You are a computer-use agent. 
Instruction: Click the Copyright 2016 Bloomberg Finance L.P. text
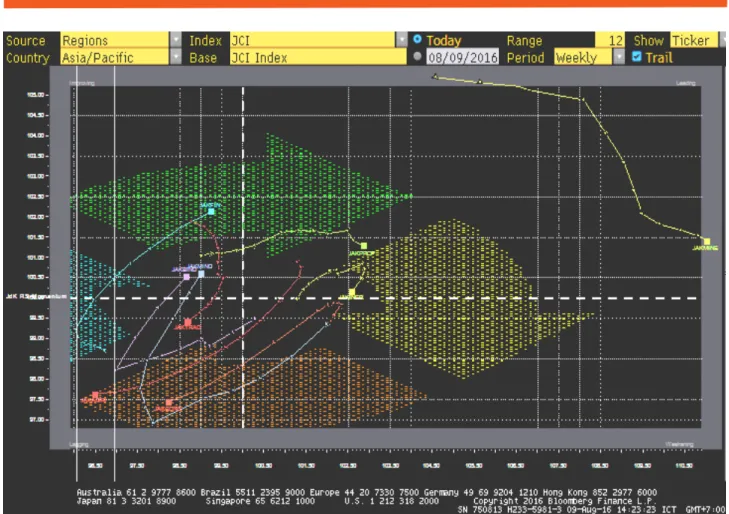coord(564,501)
